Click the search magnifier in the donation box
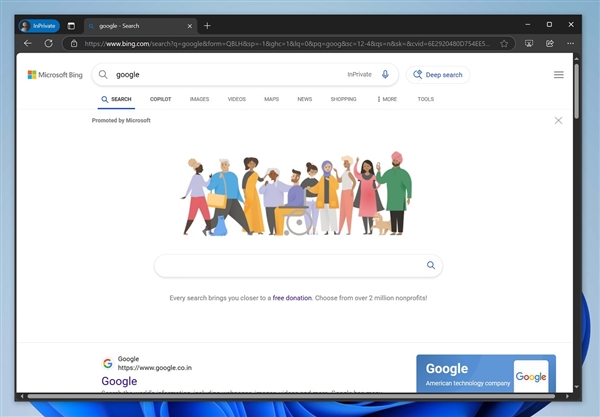Image resolution: width=600 pixels, height=417 pixels. pos(431,265)
